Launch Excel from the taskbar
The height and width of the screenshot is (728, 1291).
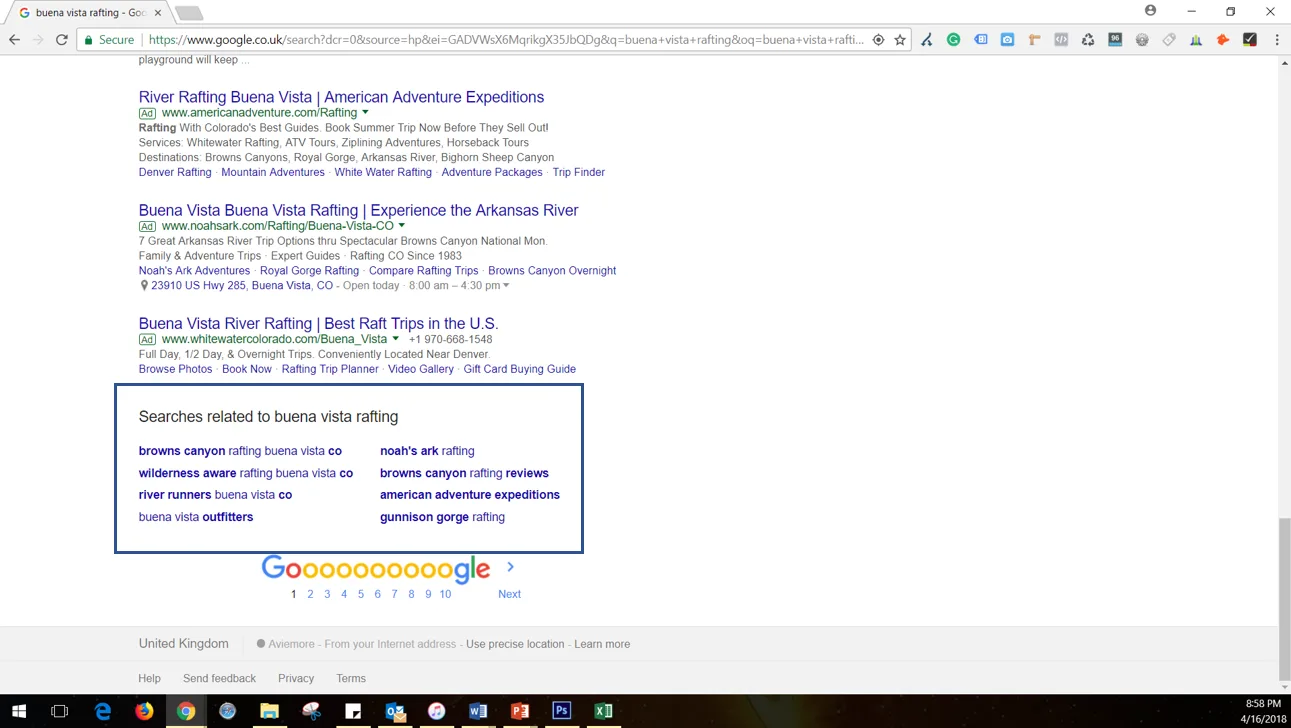coord(603,711)
